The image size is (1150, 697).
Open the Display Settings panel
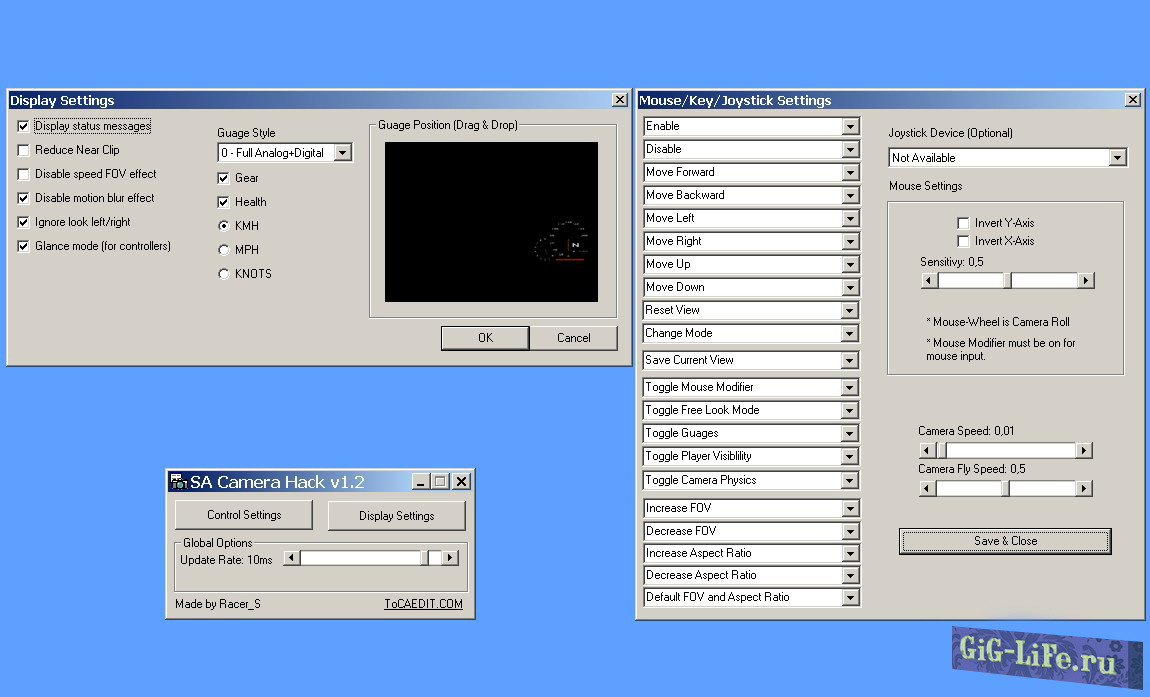(396, 515)
